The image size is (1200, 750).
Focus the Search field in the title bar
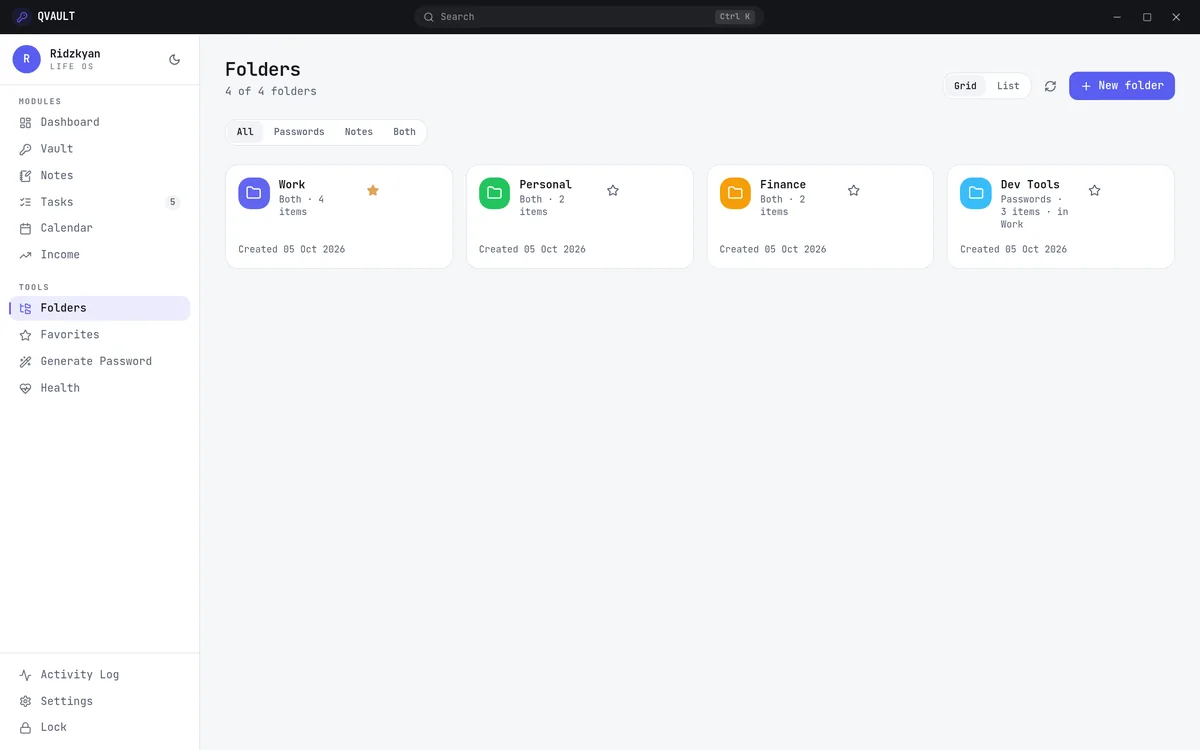pyautogui.click(x=589, y=17)
